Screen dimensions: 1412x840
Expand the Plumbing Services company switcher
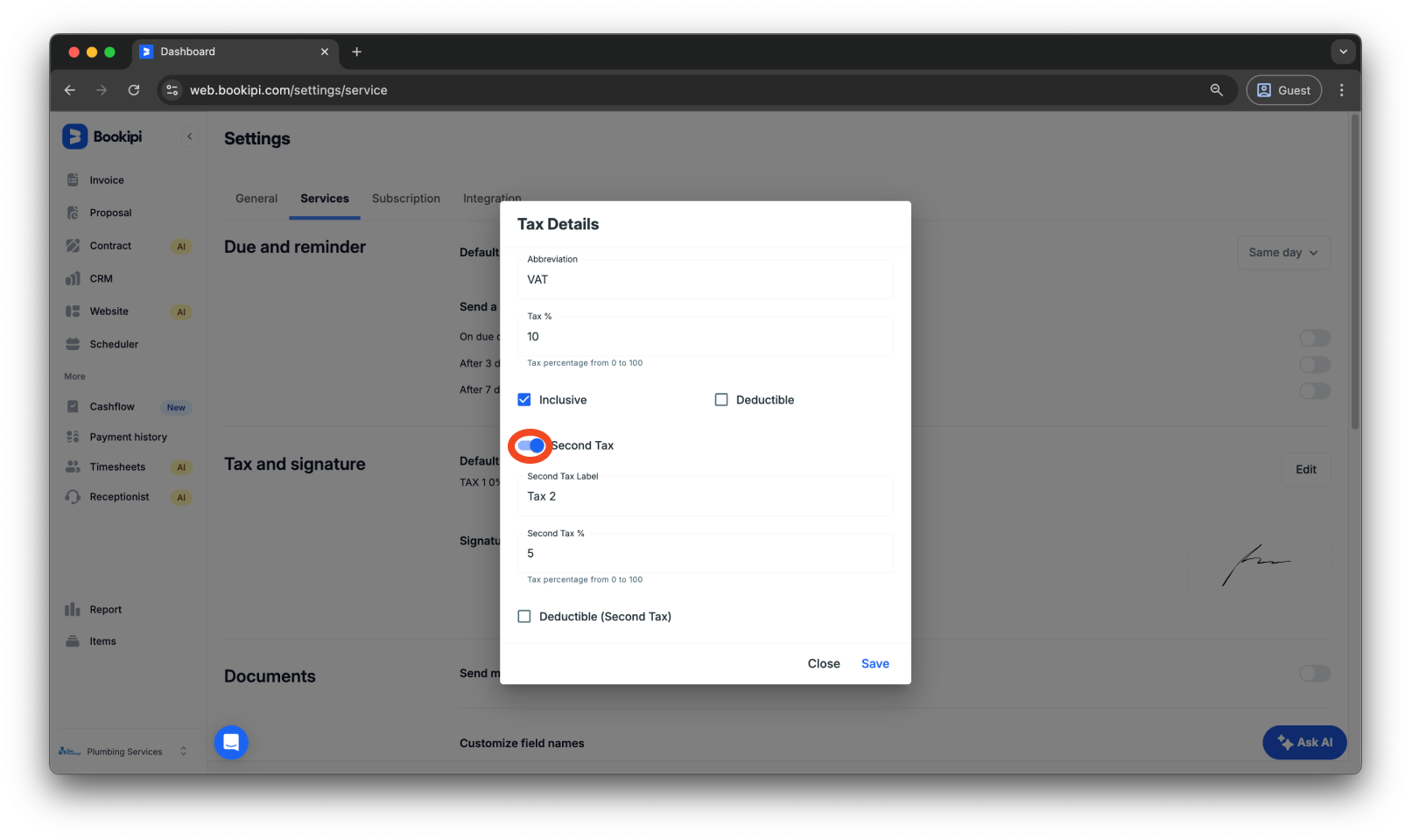point(183,752)
